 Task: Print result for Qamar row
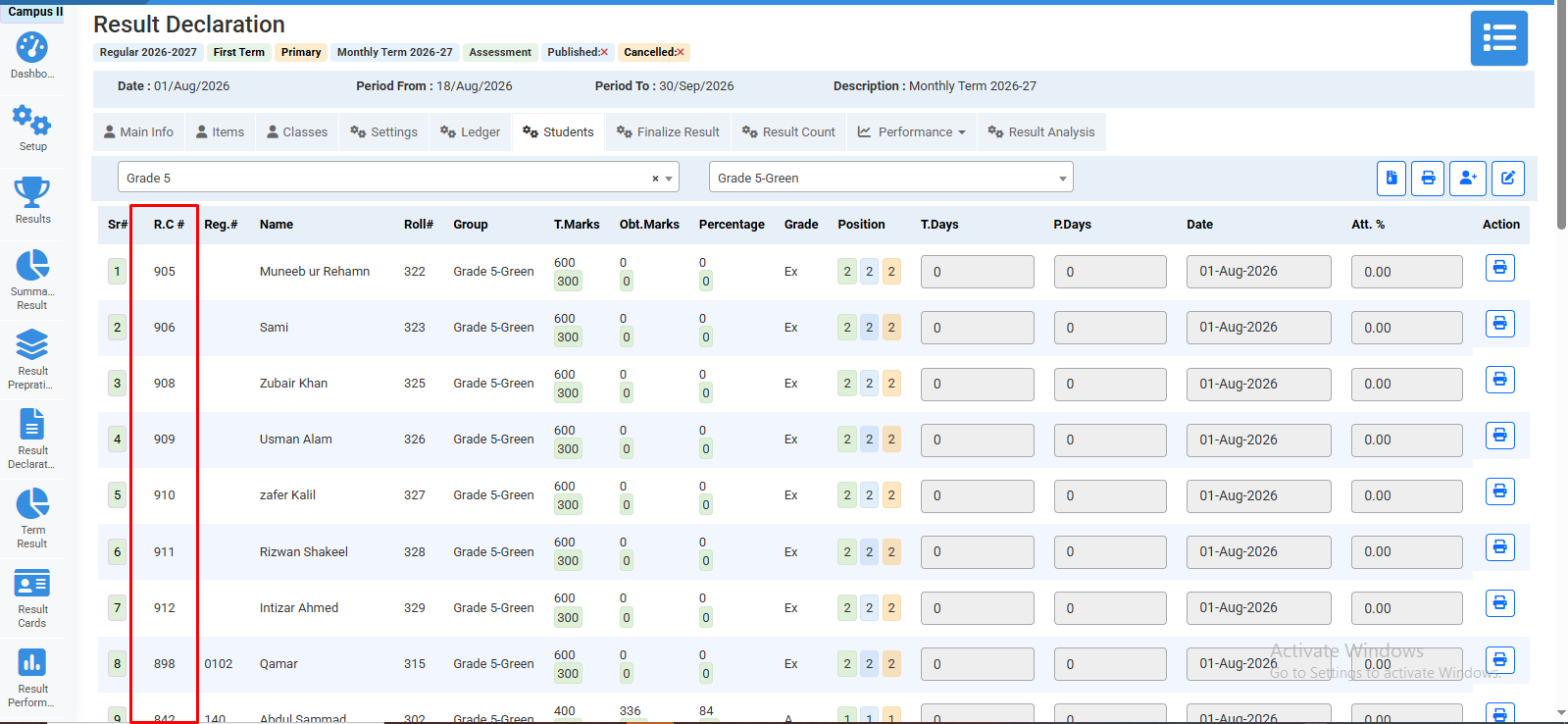tap(1499, 659)
